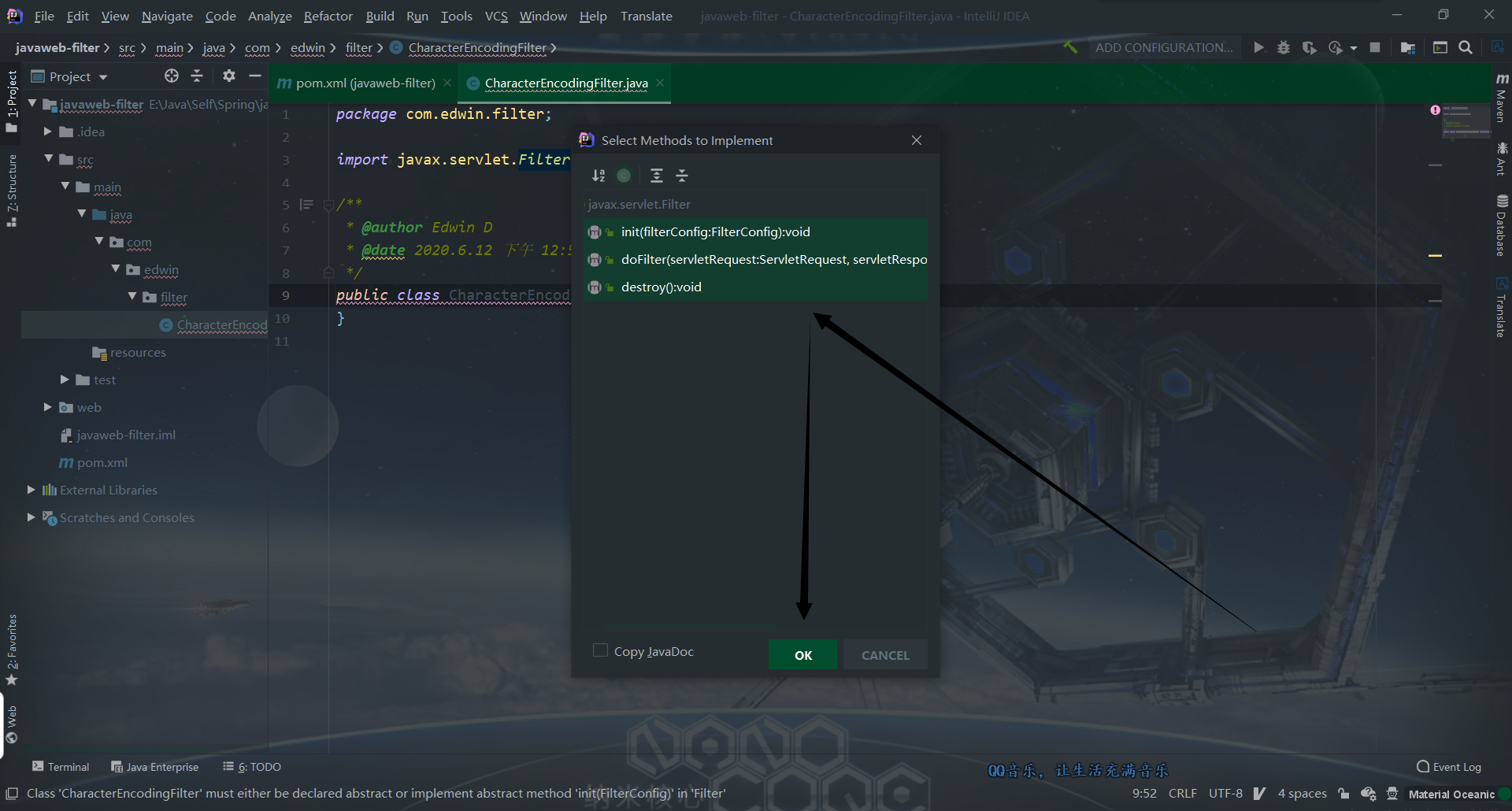Image resolution: width=1512 pixels, height=811 pixels.
Task: Open the Project panel settings gear
Action: [228, 76]
